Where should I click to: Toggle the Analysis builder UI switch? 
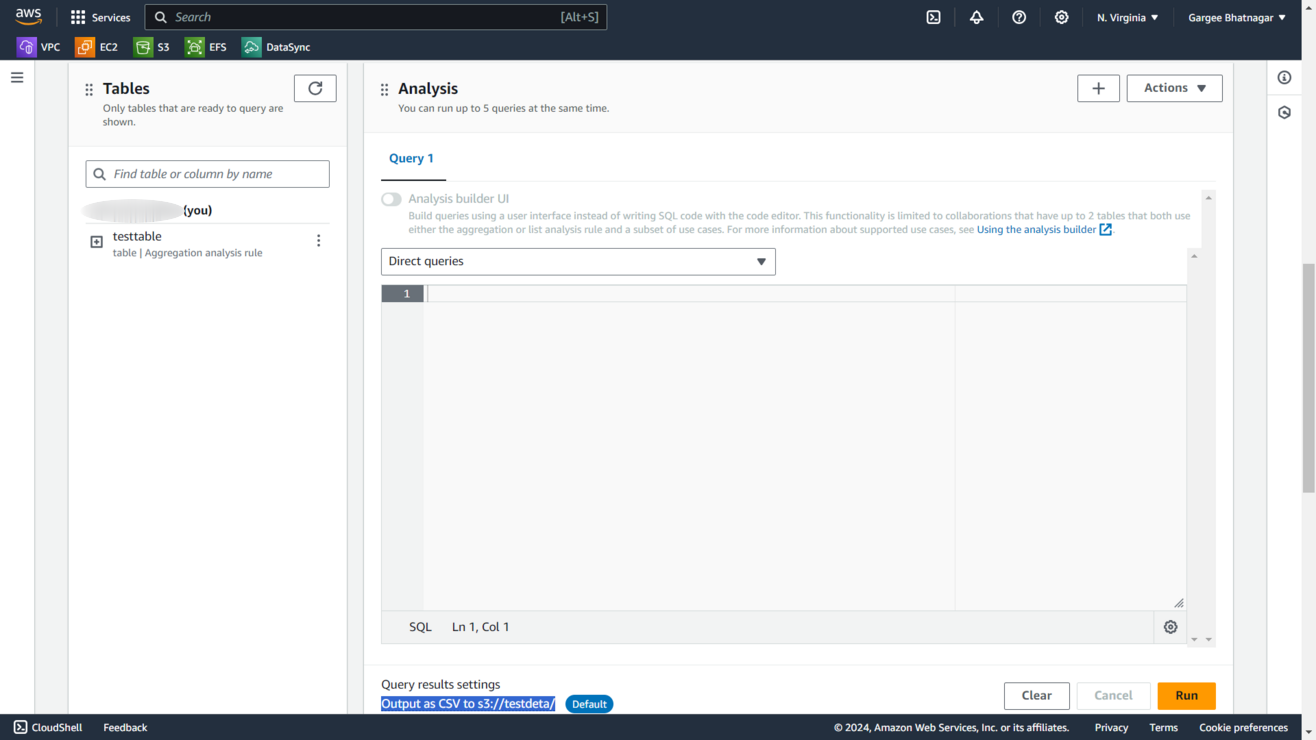tap(391, 199)
